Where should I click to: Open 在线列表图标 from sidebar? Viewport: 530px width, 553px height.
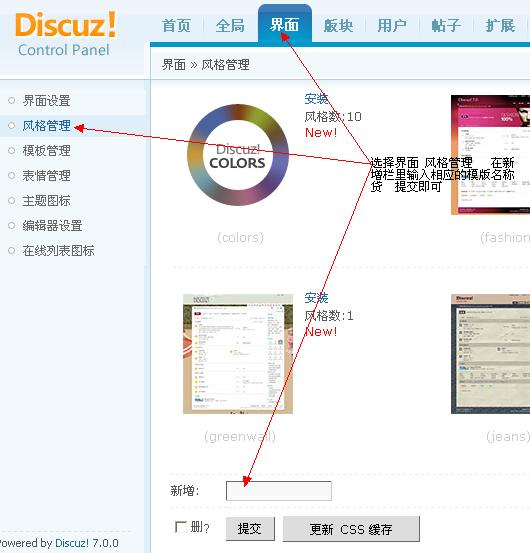[58, 251]
